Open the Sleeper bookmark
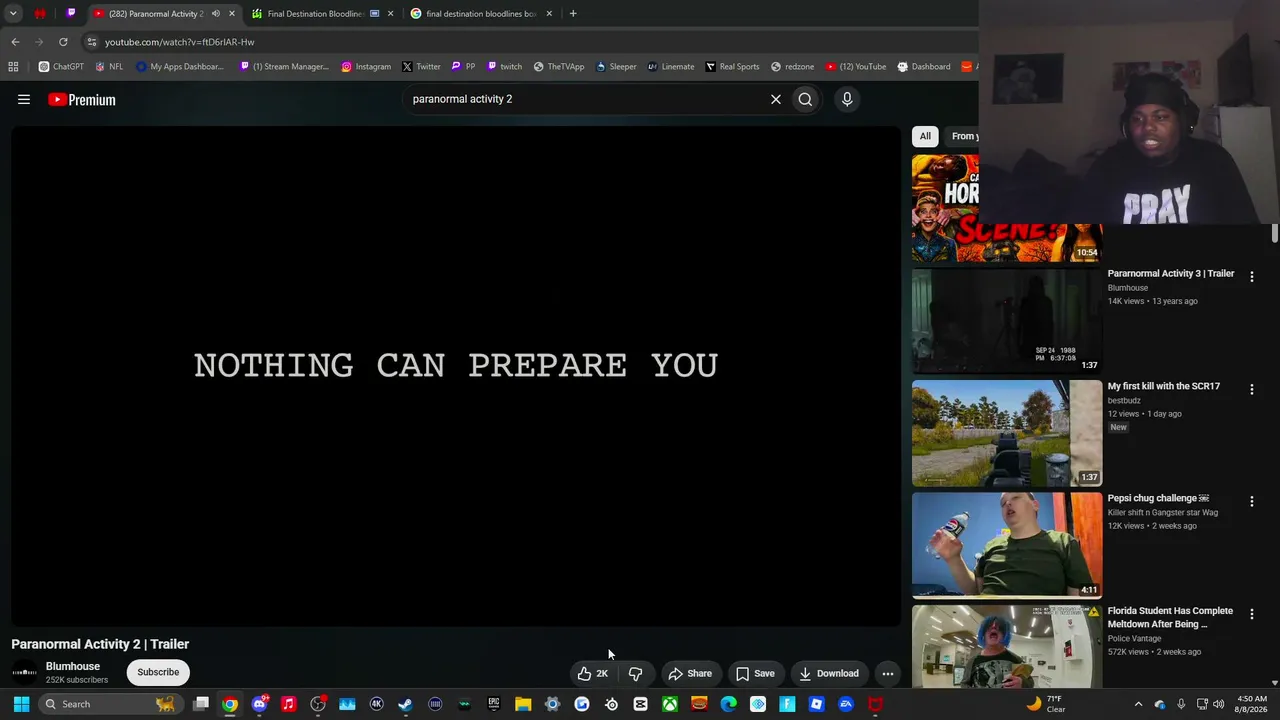Screen dimensions: 1280x720 click(616, 67)
